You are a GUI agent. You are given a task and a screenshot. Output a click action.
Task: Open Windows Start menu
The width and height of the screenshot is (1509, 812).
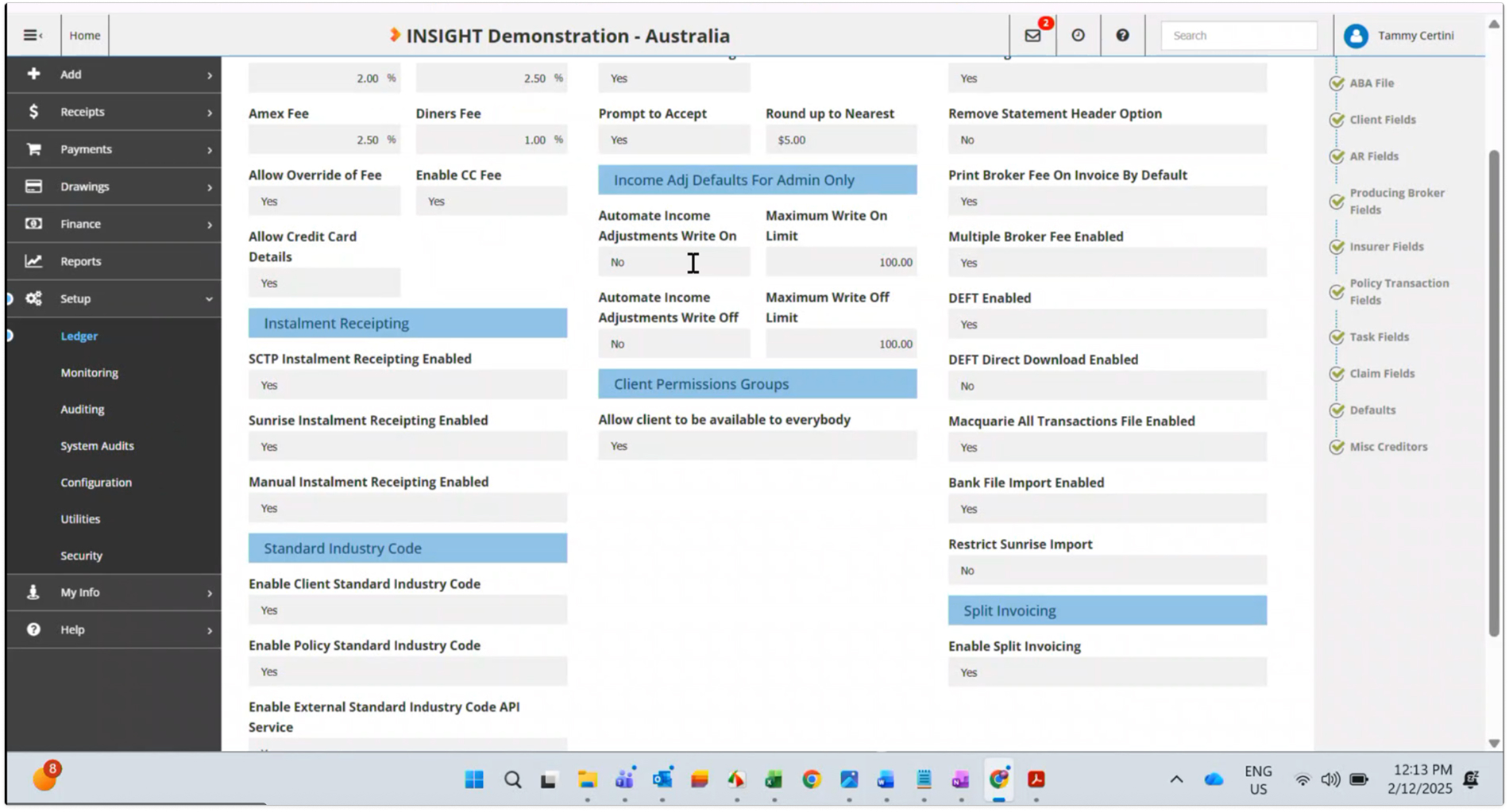[474, 779]
